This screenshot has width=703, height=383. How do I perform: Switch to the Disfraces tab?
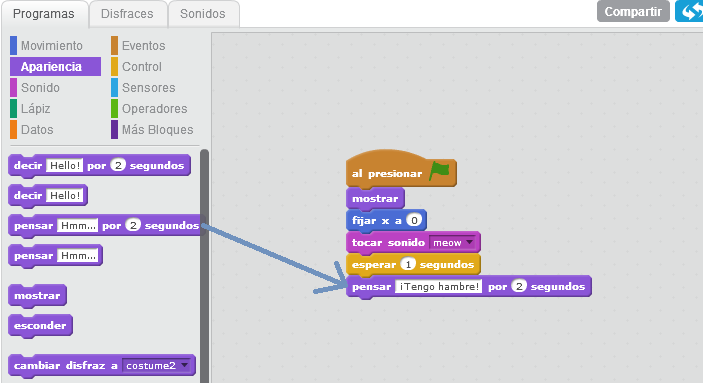click(x=127, y=14)
